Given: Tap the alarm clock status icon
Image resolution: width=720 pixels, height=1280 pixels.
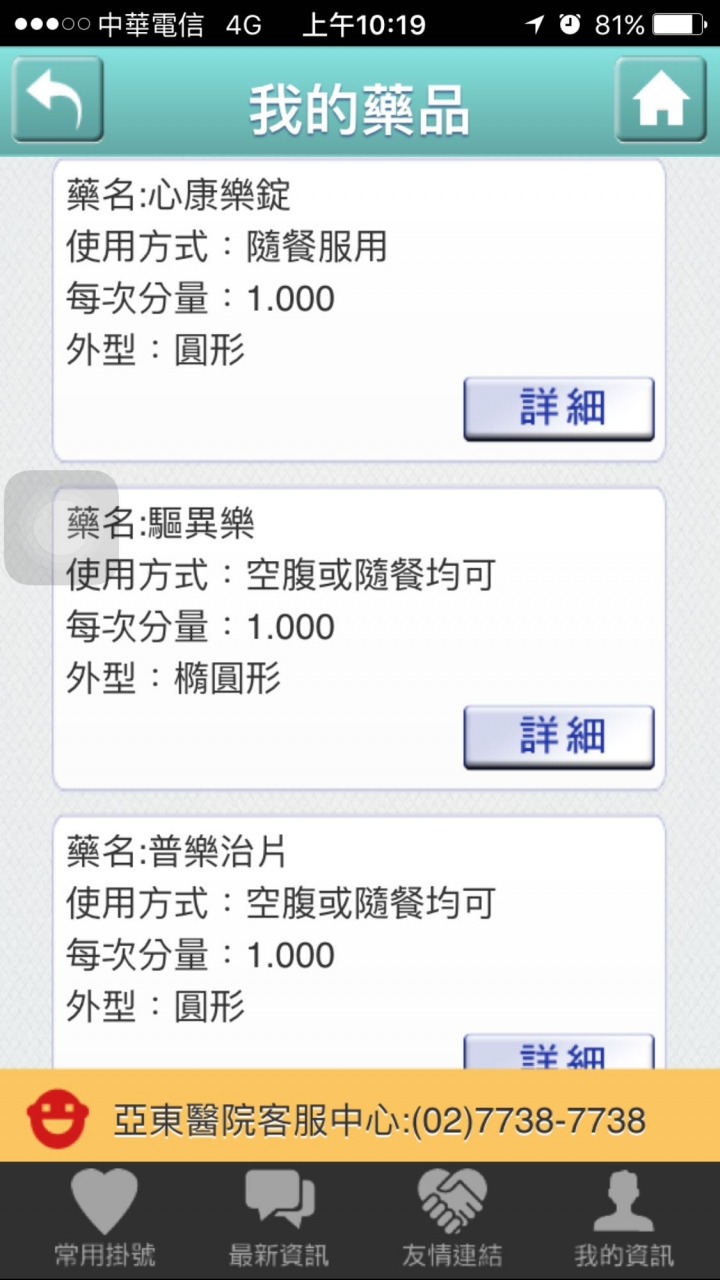Looking at the screenshot, I should pos(570,25).
